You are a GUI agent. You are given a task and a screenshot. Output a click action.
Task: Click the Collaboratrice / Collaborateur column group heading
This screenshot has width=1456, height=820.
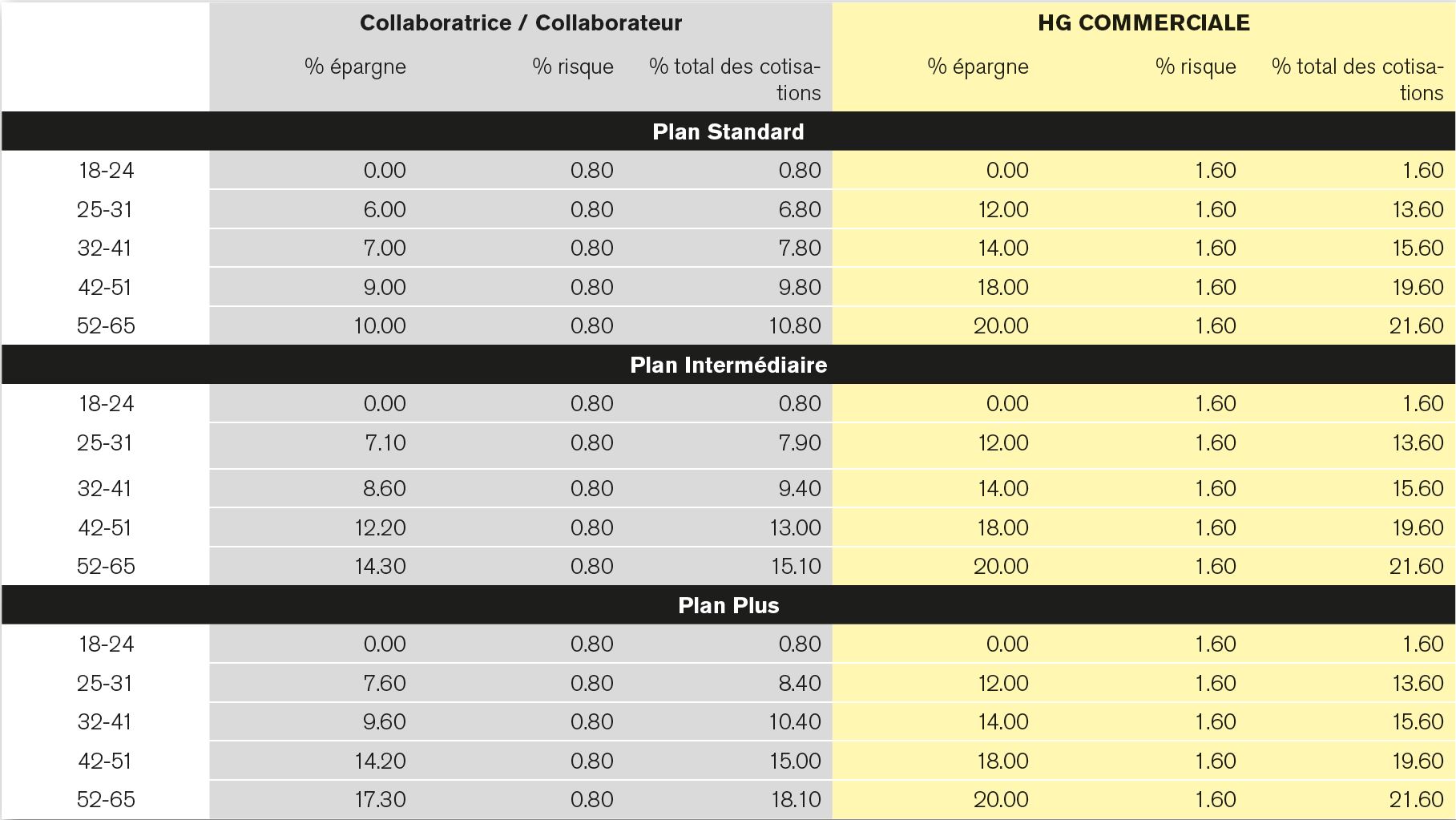click(521, 22)
